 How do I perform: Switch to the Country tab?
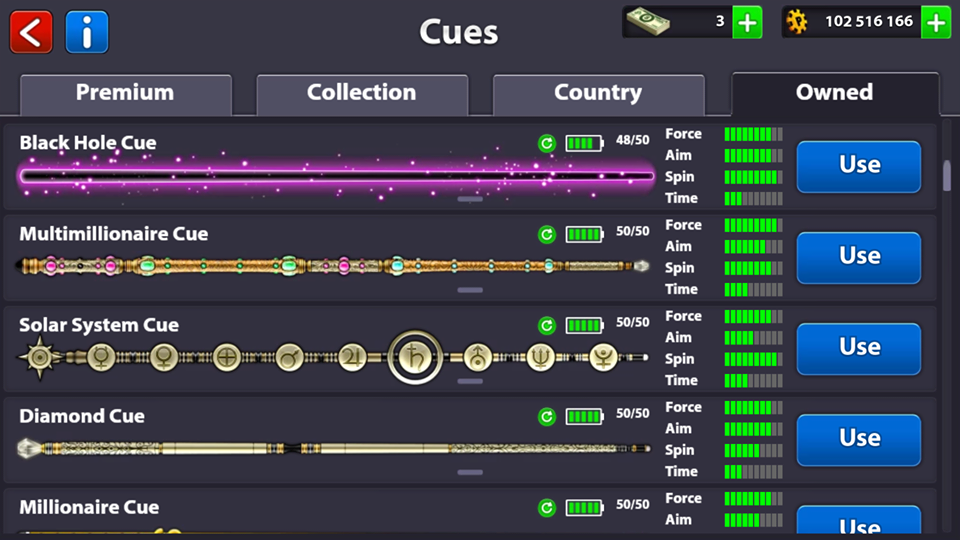click(x=598, y=94)
